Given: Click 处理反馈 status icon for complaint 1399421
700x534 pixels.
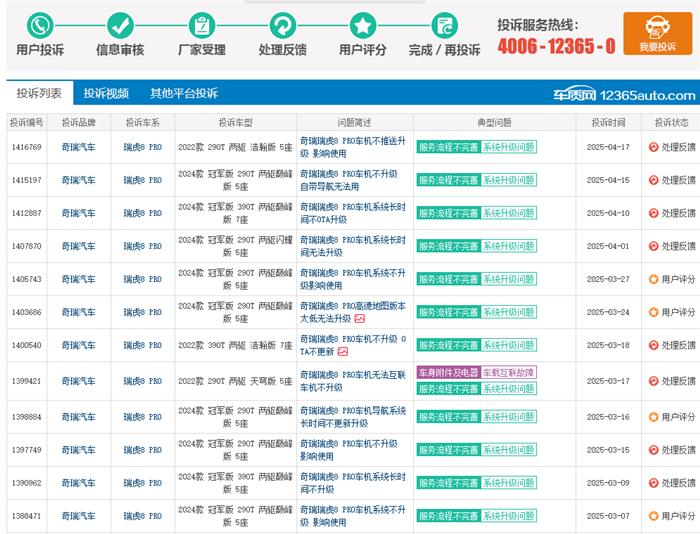Looking at the screenshot, I should click(653, 381).
